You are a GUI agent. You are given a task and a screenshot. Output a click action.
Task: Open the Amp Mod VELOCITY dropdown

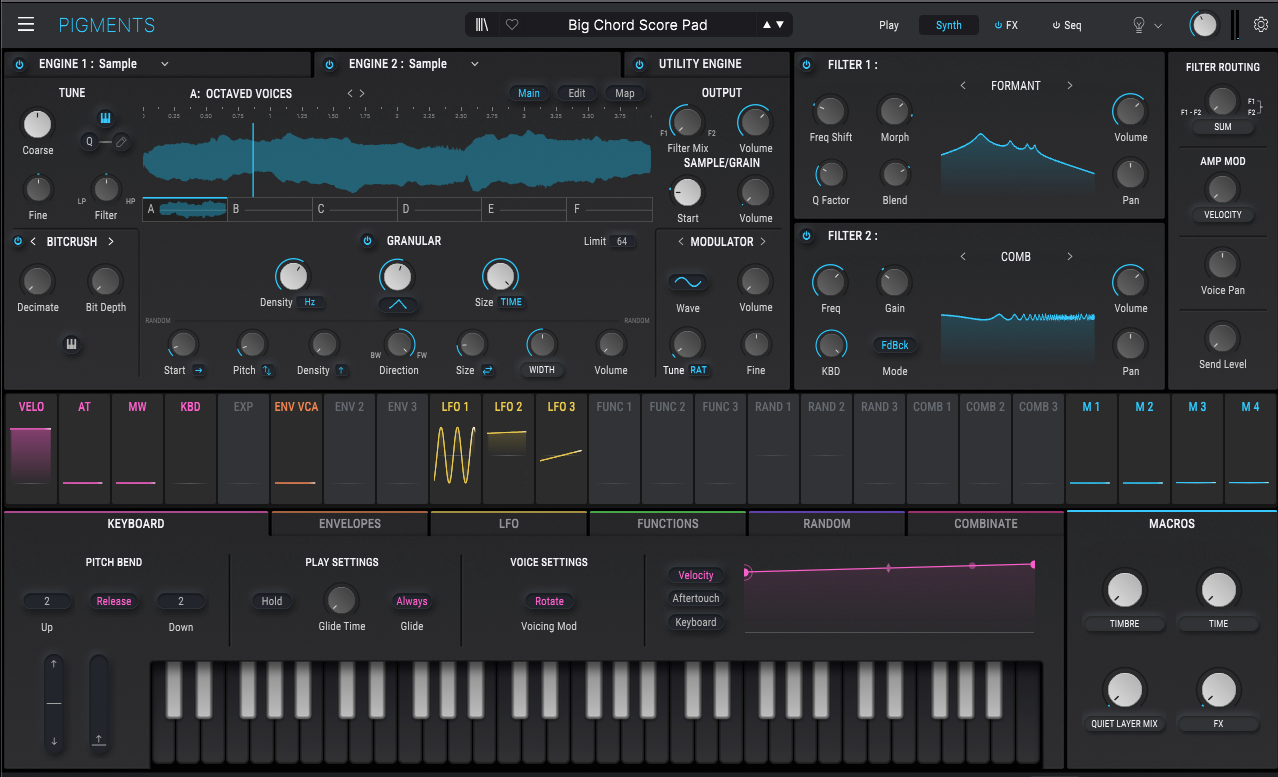(1222, 214)
